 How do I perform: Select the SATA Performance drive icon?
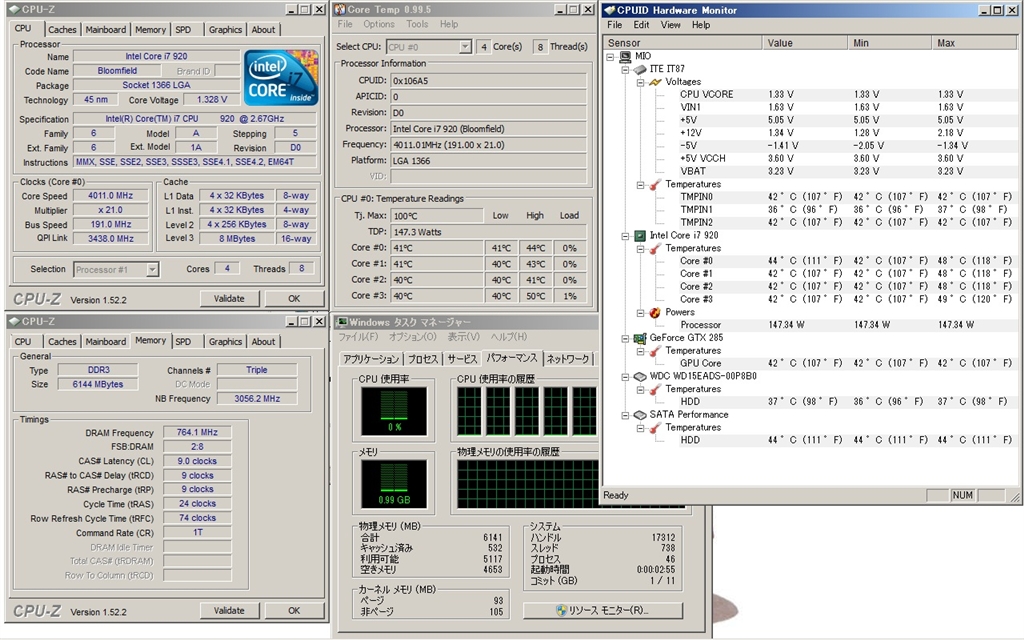(639, 415)
